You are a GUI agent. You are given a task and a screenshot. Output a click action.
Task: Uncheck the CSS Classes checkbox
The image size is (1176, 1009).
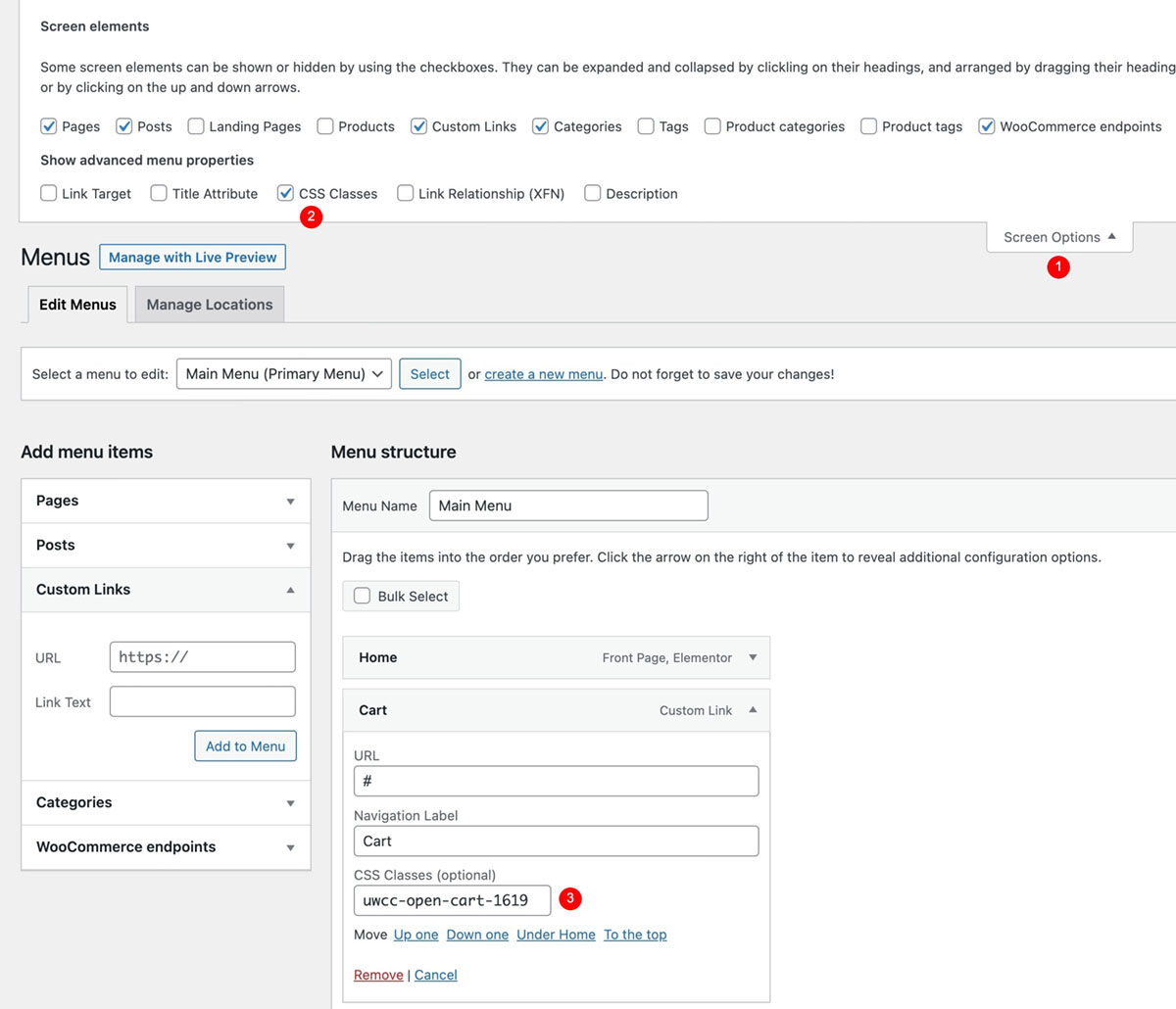(285, 193)
